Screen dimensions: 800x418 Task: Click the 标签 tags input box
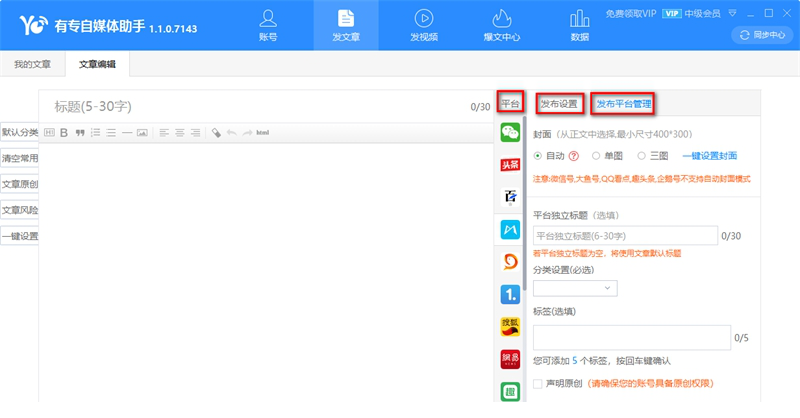point(632,338)
